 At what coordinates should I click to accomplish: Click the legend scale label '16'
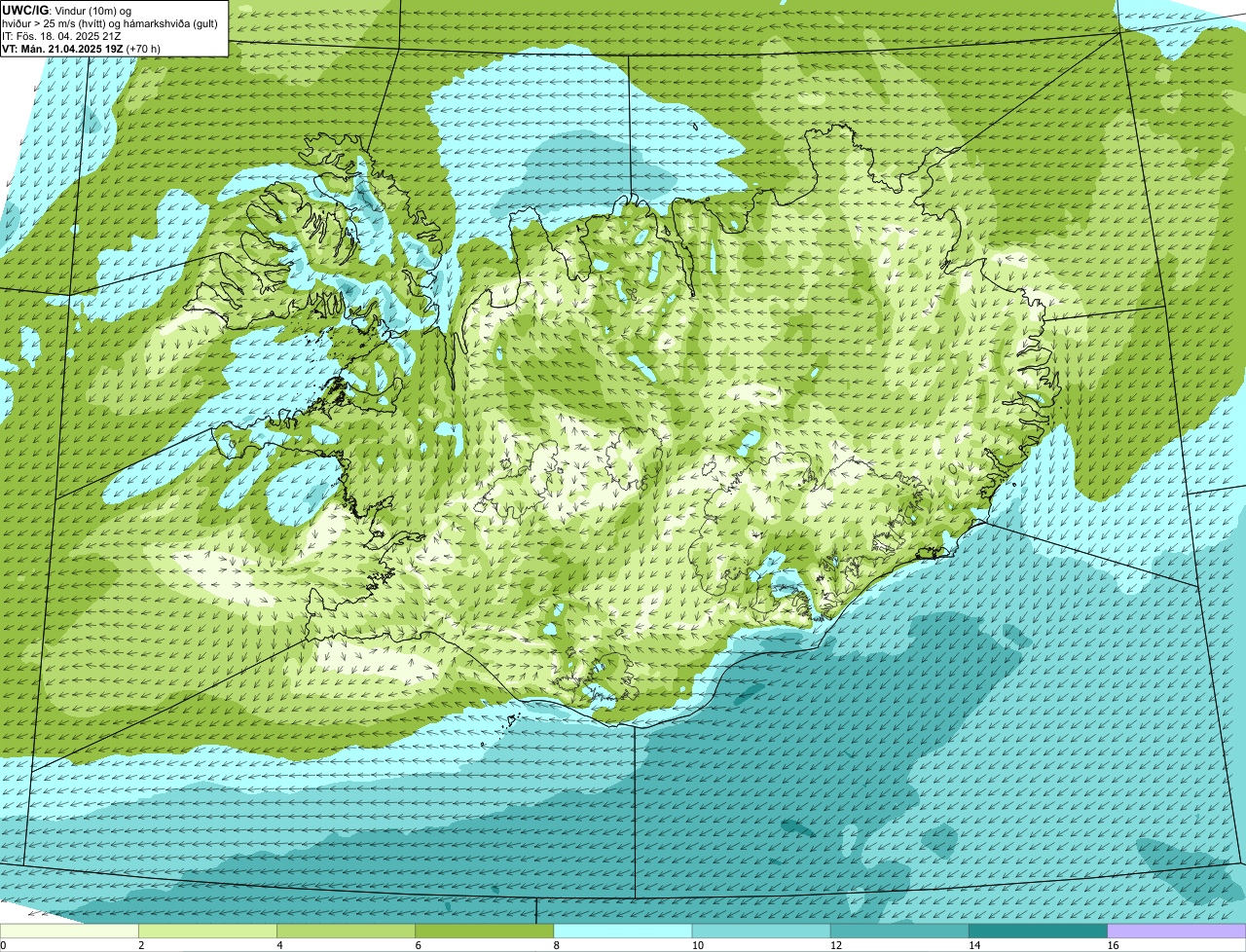(x=1113, y=945)
